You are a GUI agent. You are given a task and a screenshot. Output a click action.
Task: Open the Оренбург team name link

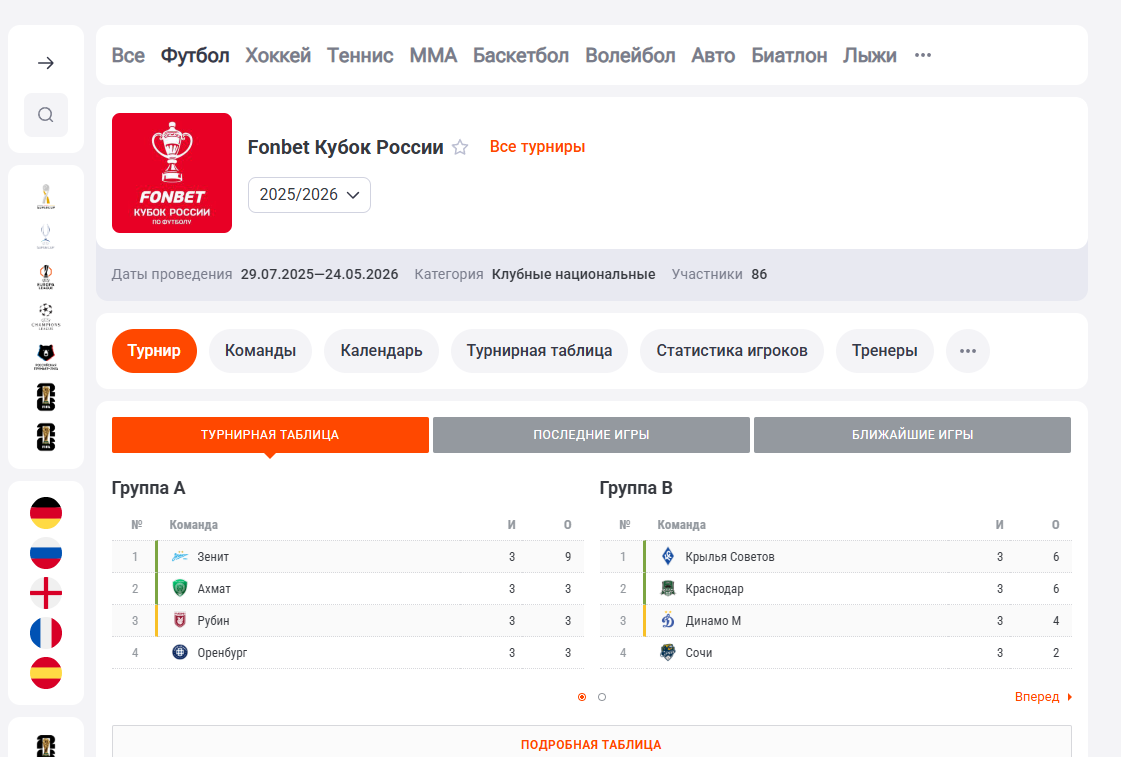222,653
